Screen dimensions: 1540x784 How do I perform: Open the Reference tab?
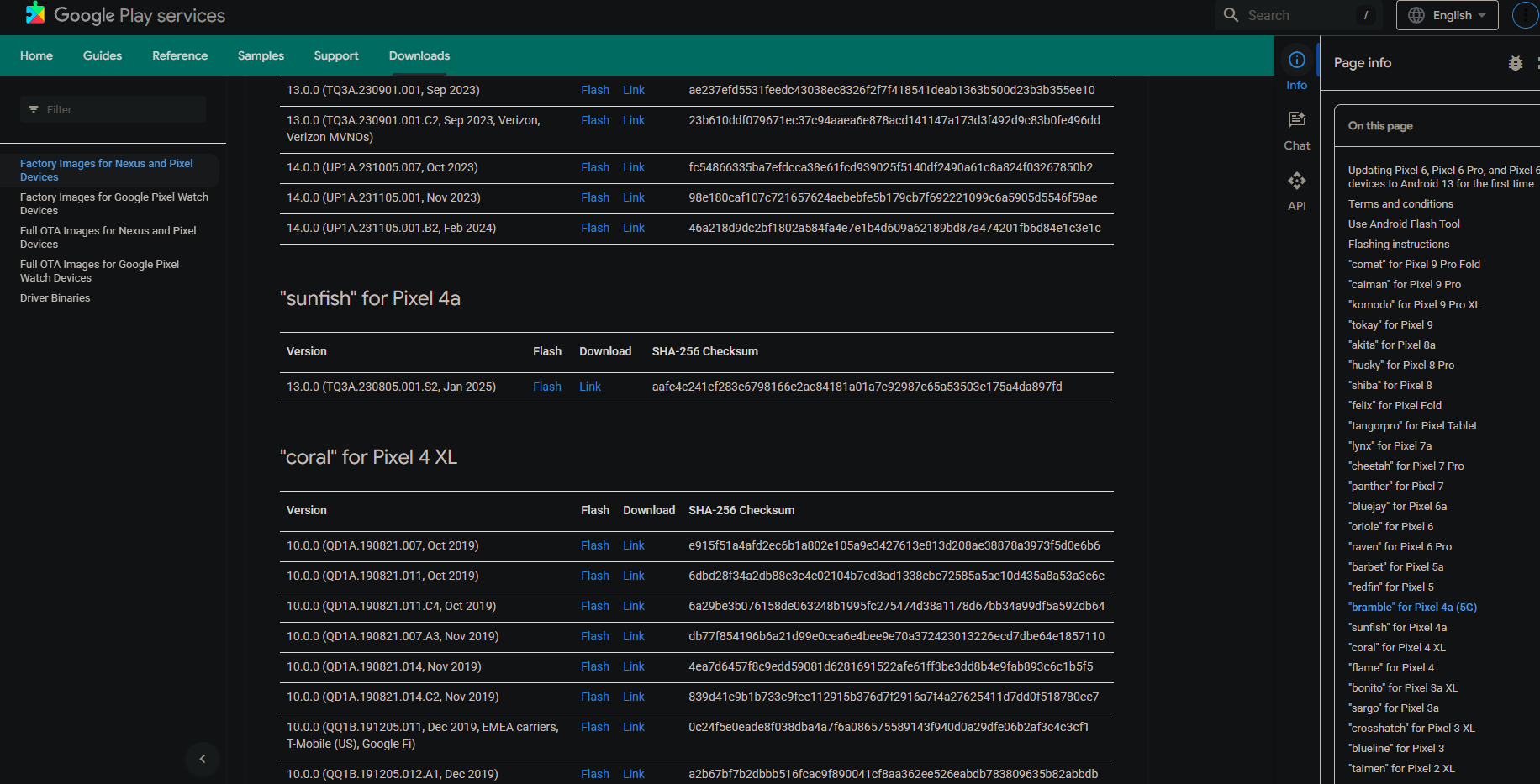[x=180, y=55]
